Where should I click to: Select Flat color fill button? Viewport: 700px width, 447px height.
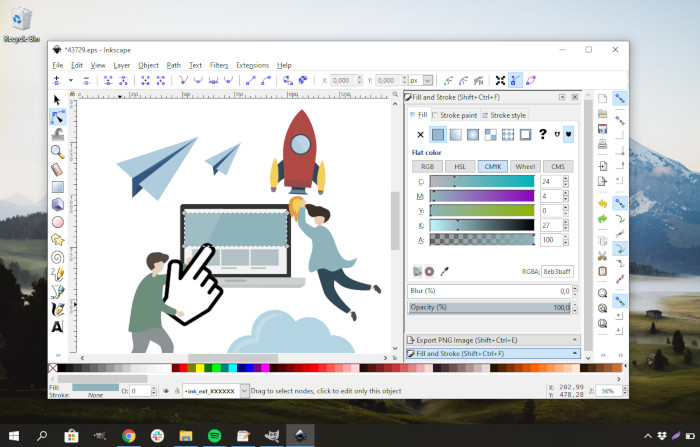click(x=438, y=134)
